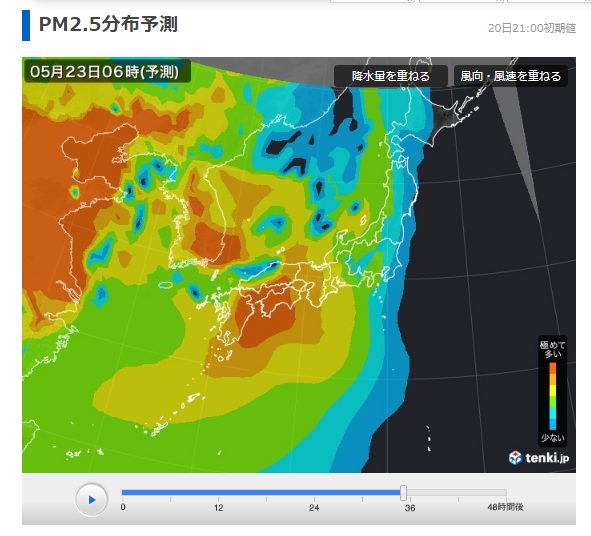Click the PM2.5分布予測 heading

point(108,25)
